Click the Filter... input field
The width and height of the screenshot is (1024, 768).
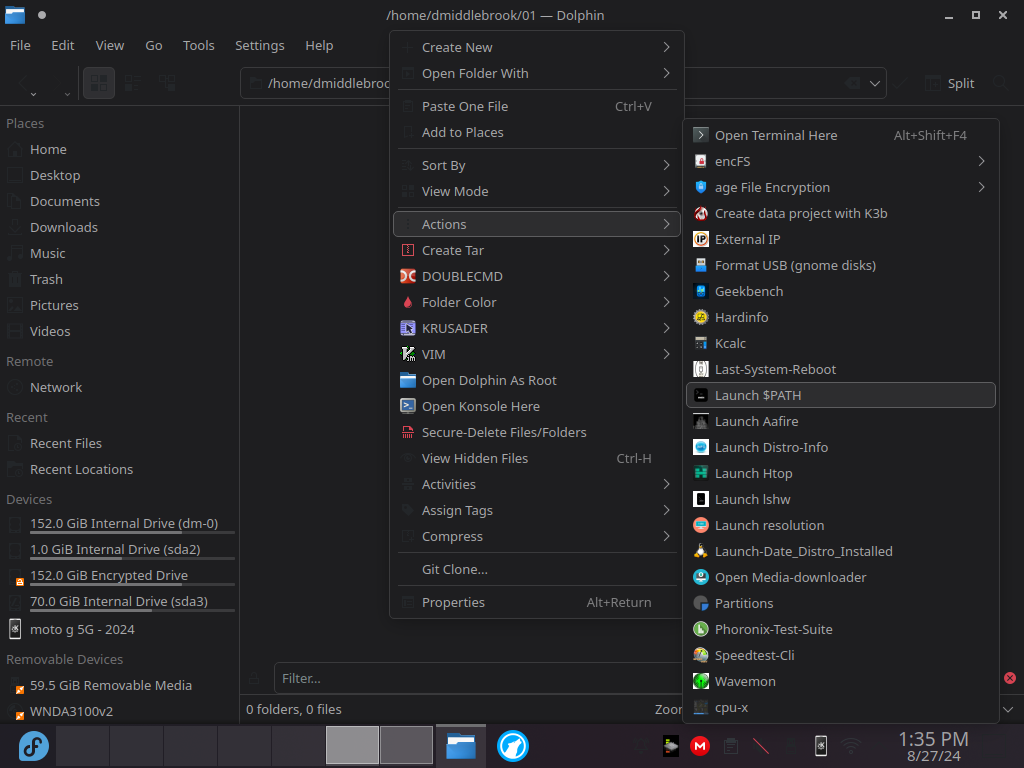pyautogui.click(x=478, y=679)
